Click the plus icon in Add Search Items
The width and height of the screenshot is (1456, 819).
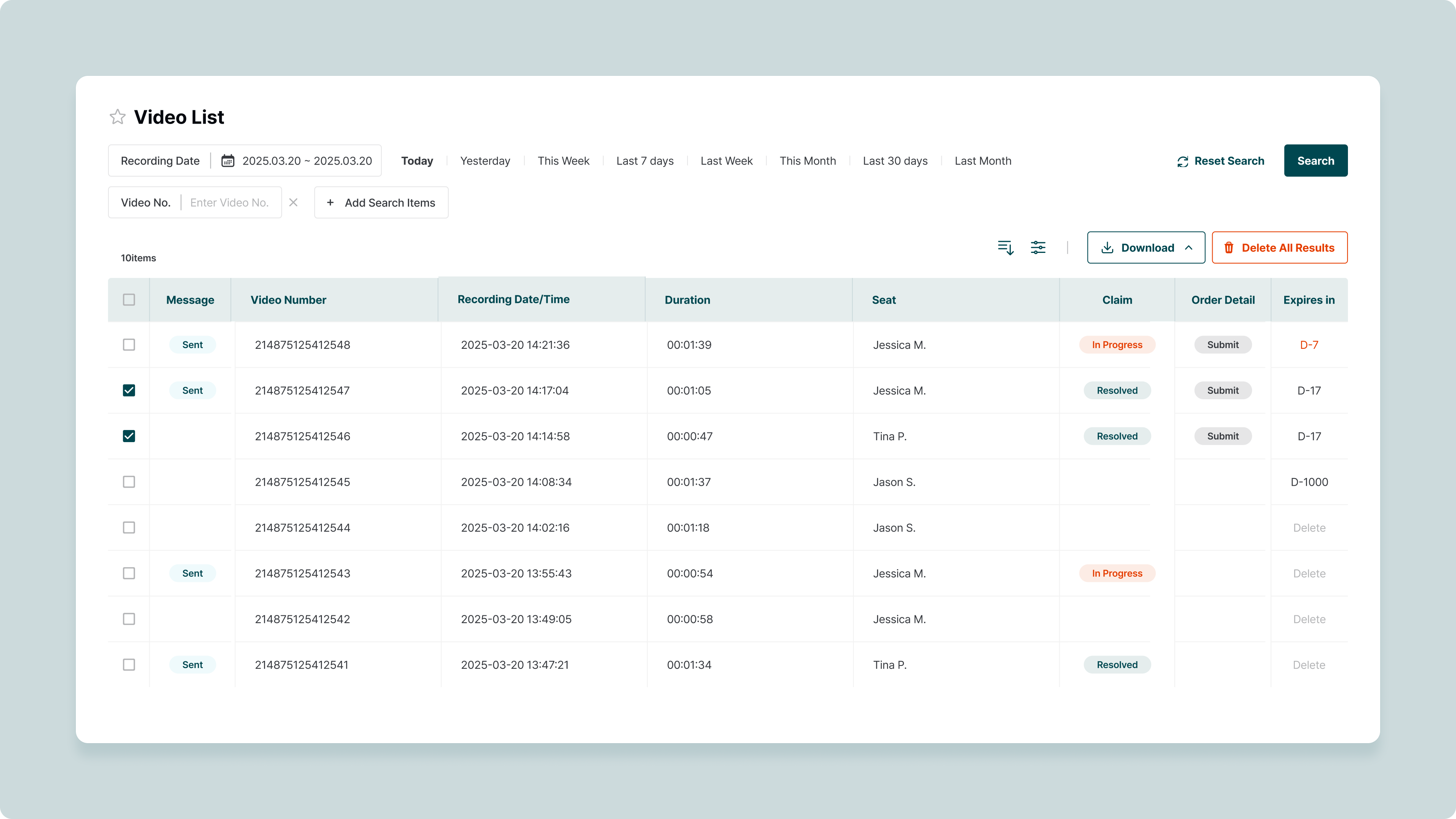[x=331, y=202]
